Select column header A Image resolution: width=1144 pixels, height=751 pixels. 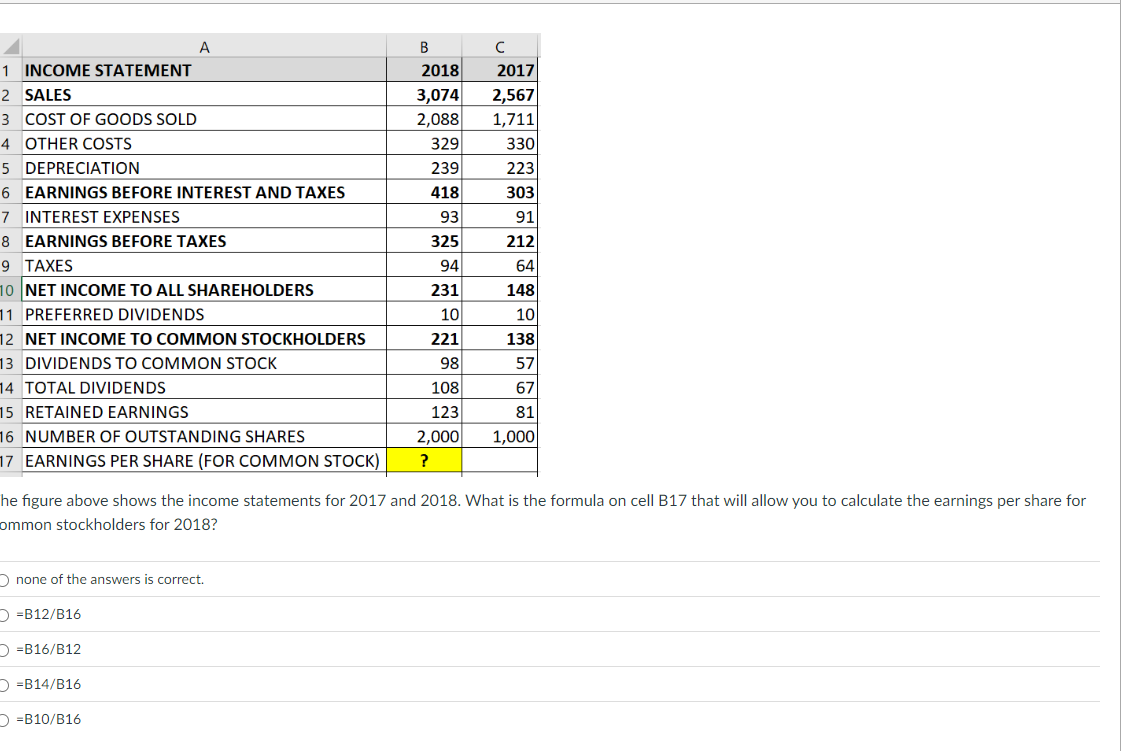point(204,45)
